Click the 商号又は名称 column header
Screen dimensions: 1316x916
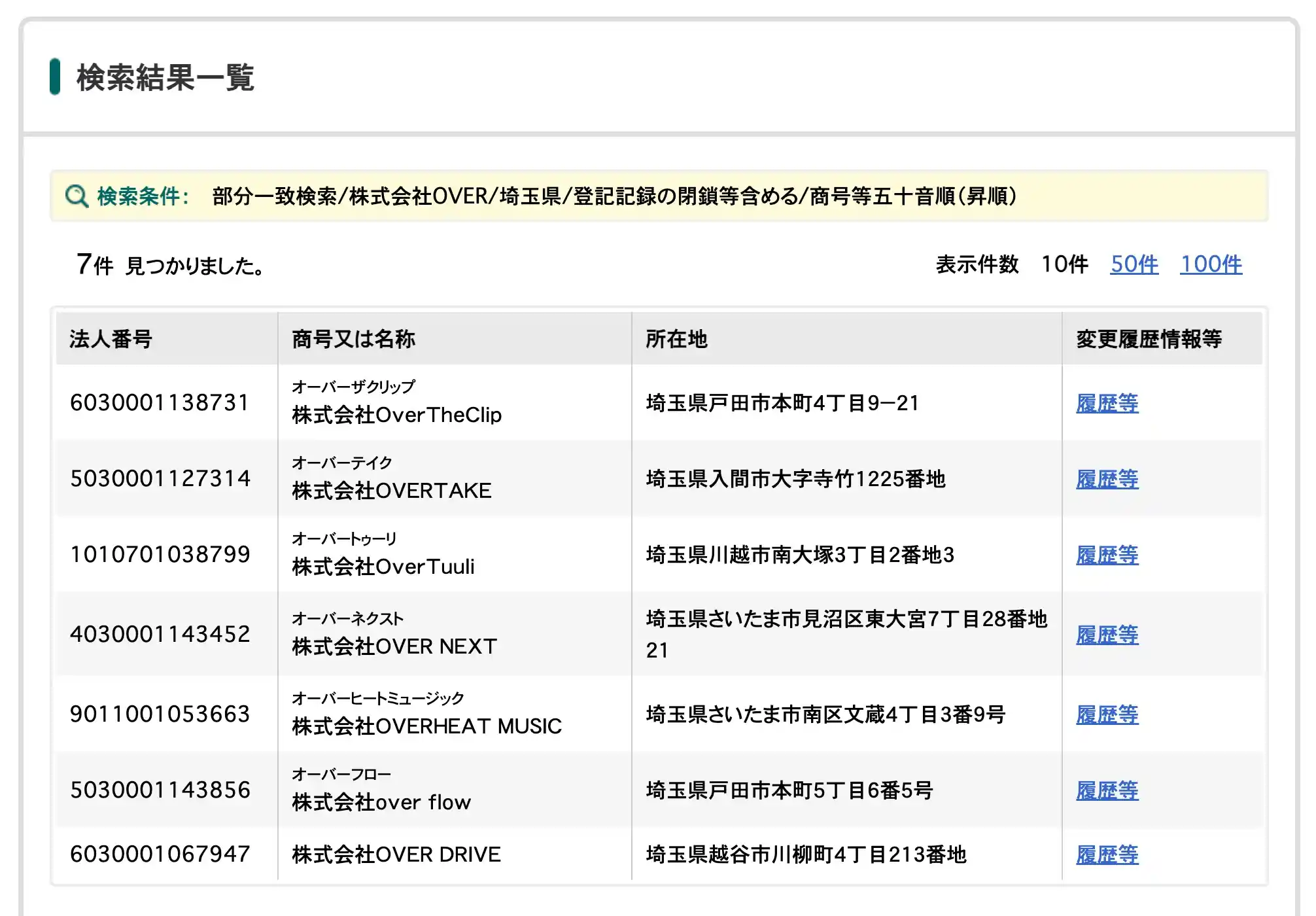[x=353, y=339]
